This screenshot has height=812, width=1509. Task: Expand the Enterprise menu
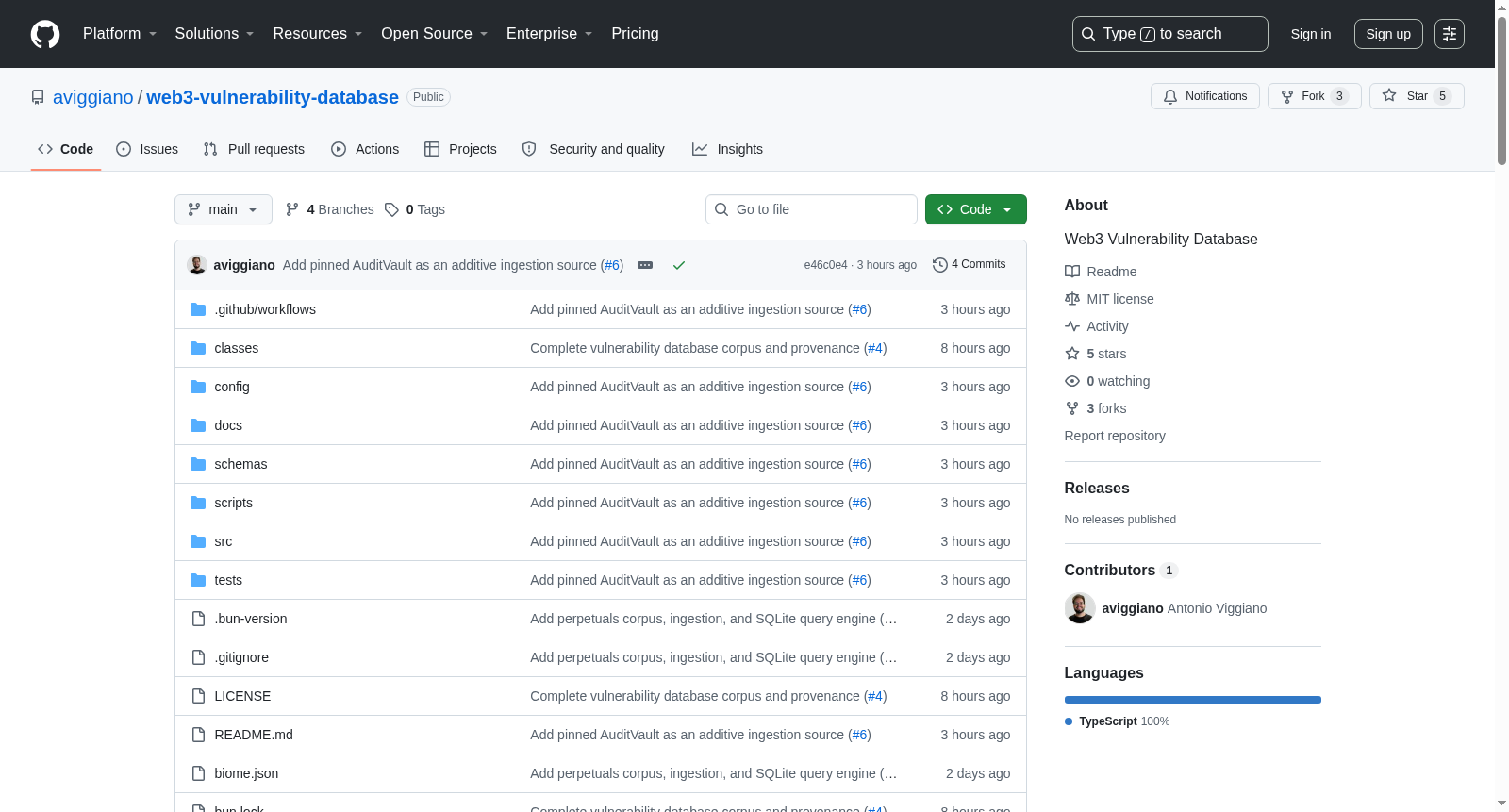[x=550, y=34]
